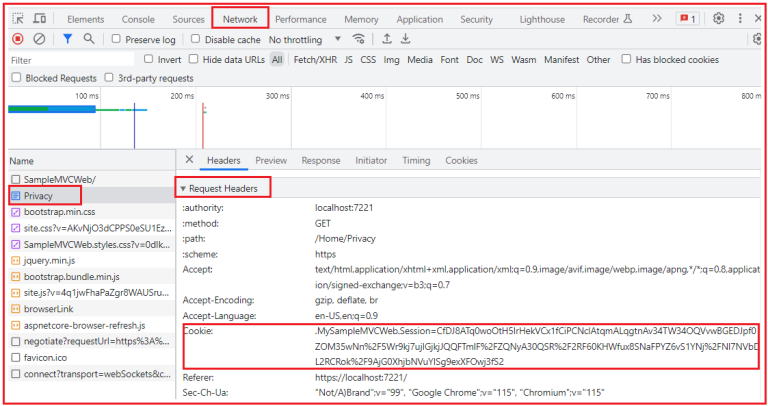Stop recording network log
The width and height of the screenshot is (768, 406).
point(18,39)
